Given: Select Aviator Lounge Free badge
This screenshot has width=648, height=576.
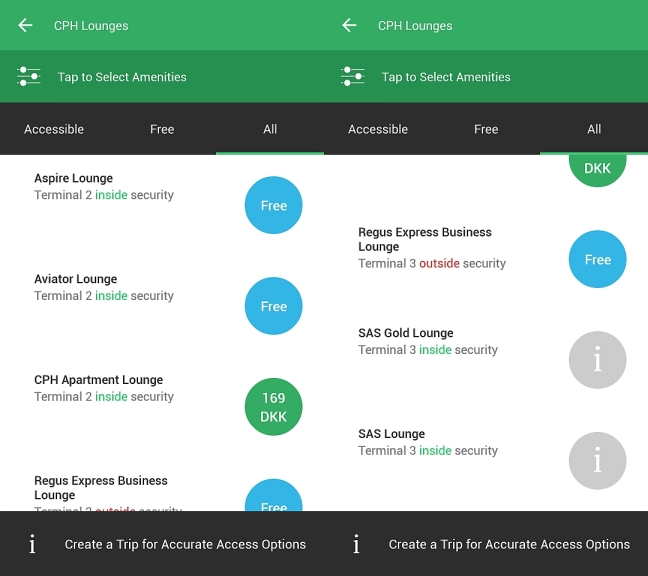Looking at the screenshot, I should [x=274, y=306].
